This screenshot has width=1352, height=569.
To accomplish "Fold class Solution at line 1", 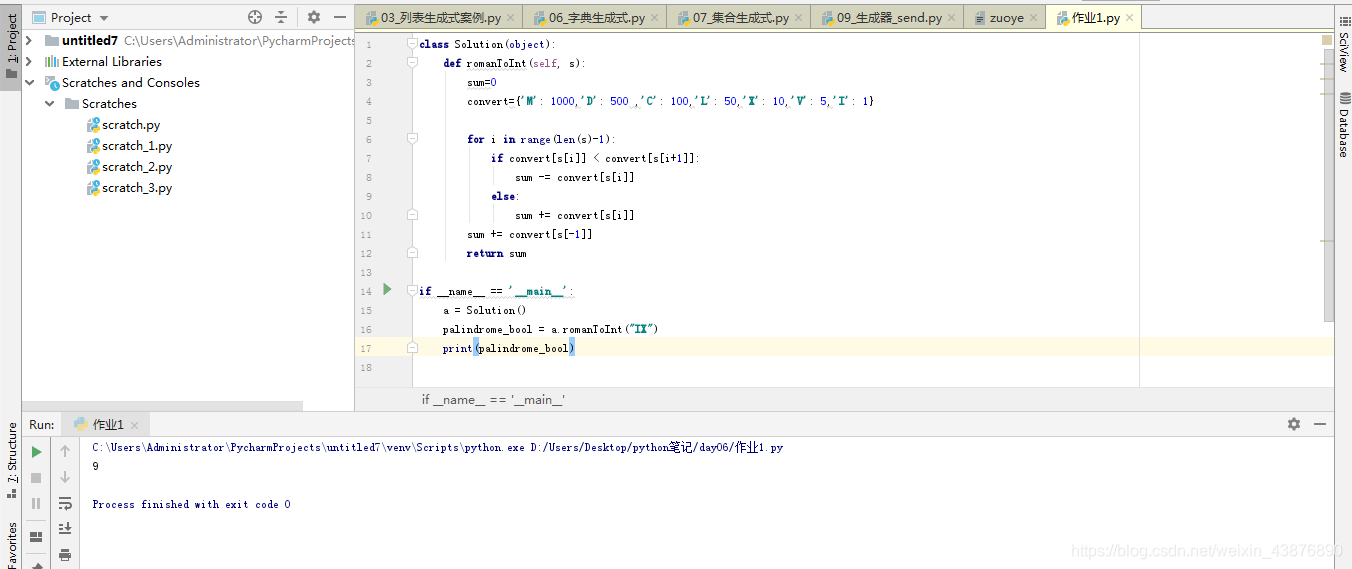I will (x=412, y=44).
